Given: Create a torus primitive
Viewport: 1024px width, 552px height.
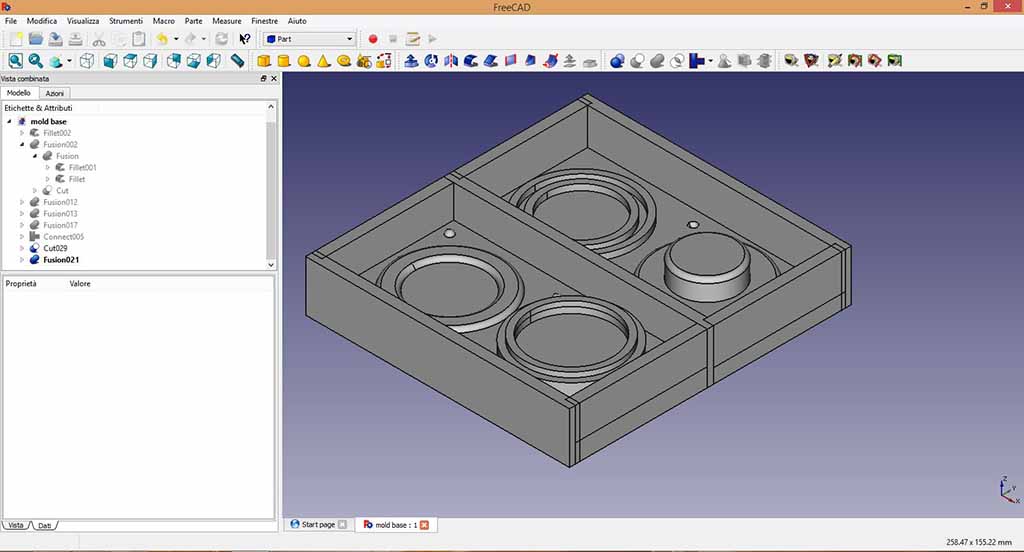Looking at the screenshot, I should (x=344, y=61).
